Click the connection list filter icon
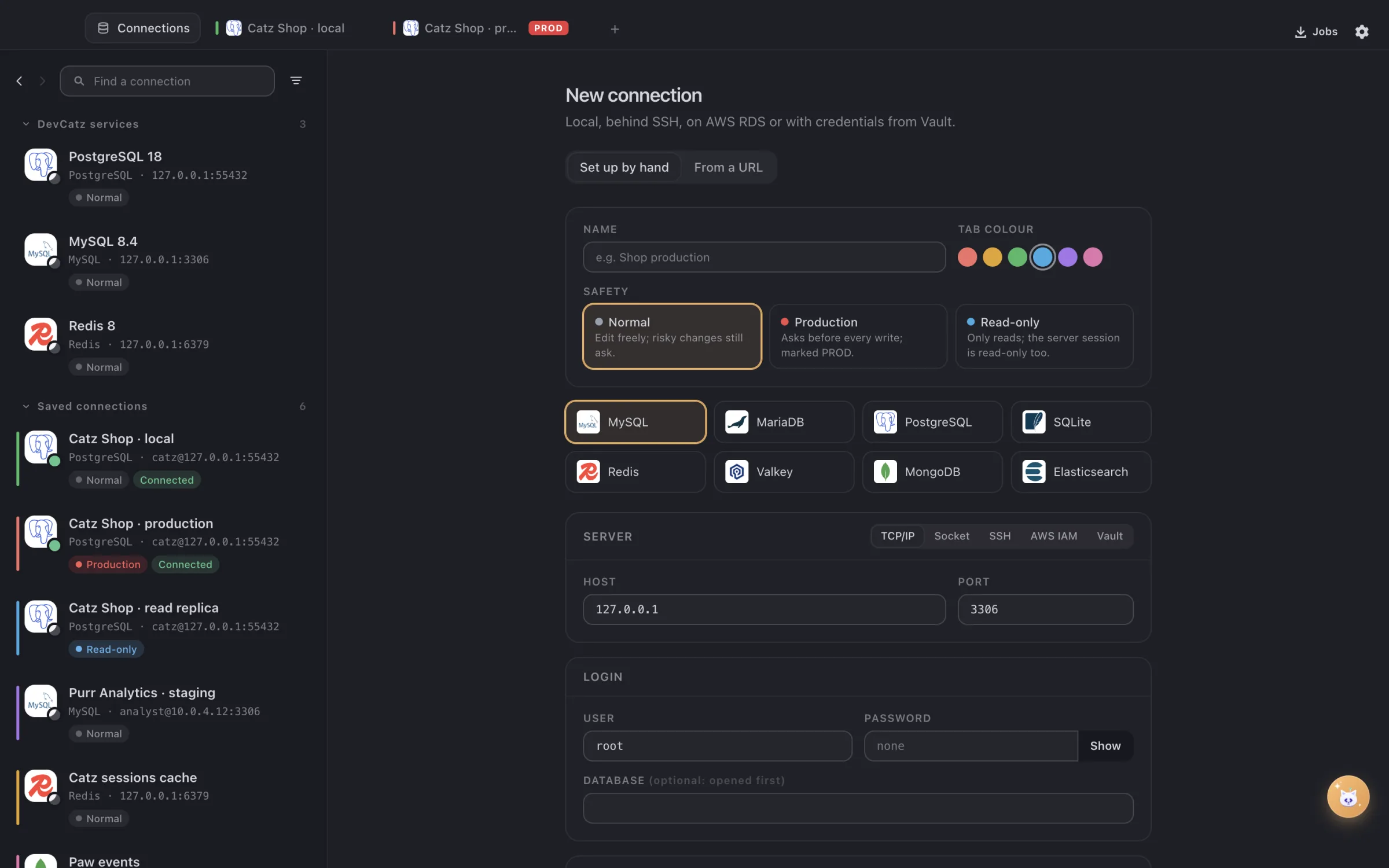 coord(296,81)
